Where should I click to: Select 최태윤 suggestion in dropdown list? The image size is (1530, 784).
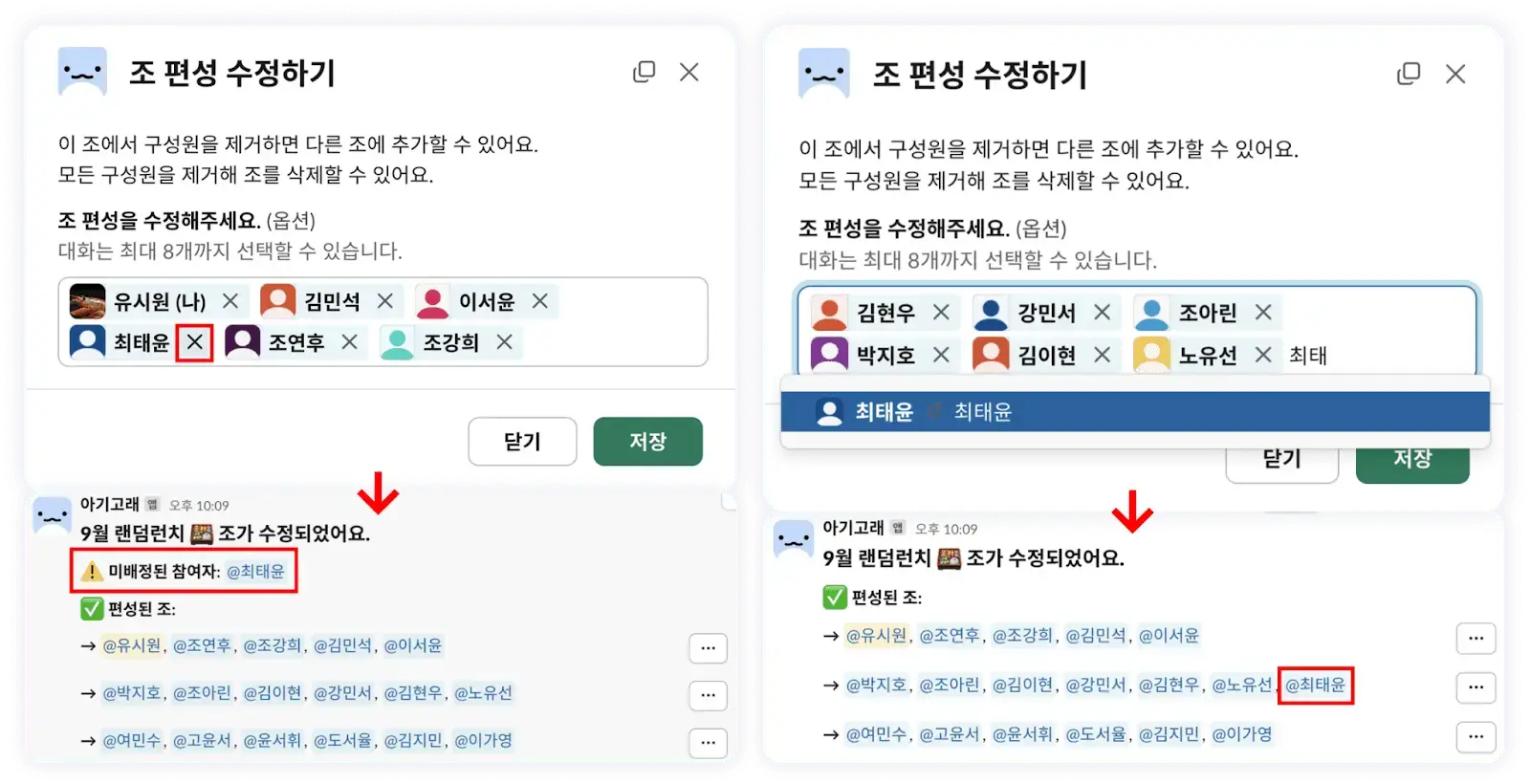(x=1135, y=412)
